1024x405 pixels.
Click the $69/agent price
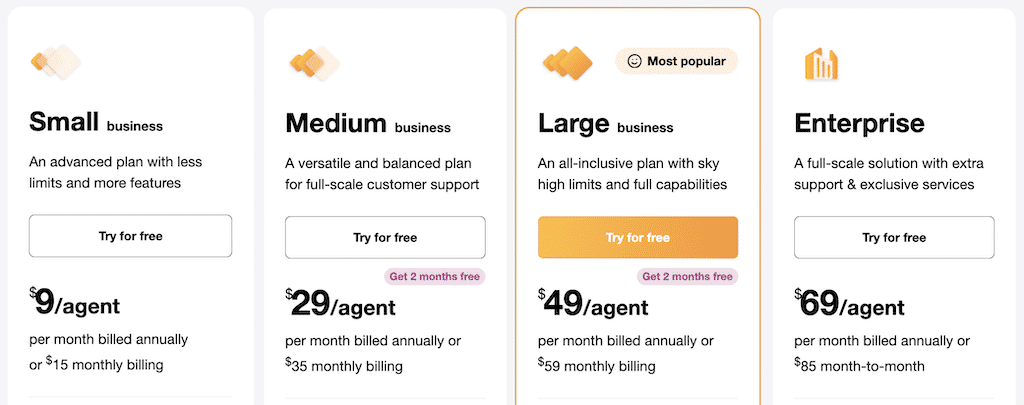849,305
